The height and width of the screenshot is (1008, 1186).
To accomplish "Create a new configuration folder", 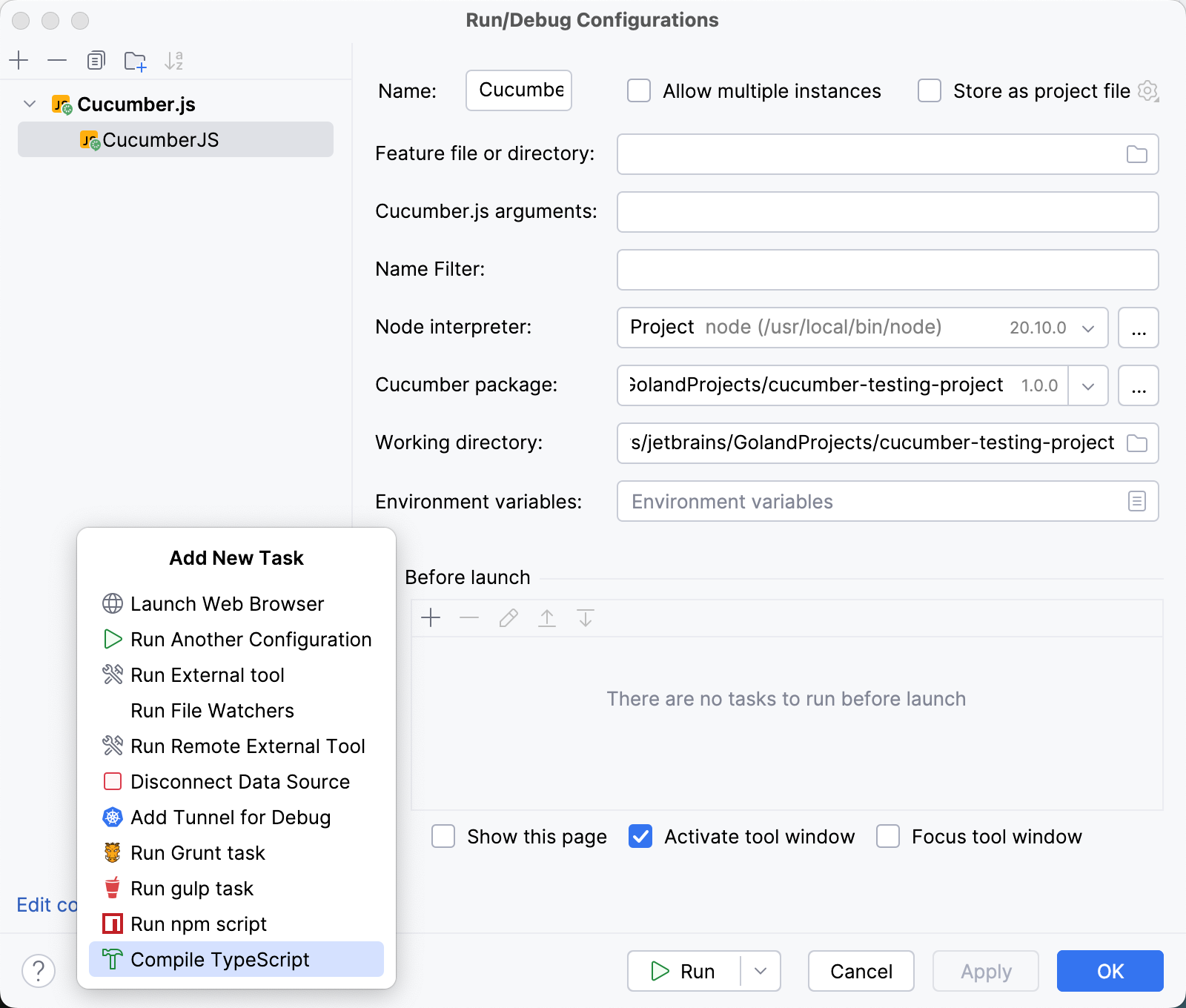I will pos(134,61).
